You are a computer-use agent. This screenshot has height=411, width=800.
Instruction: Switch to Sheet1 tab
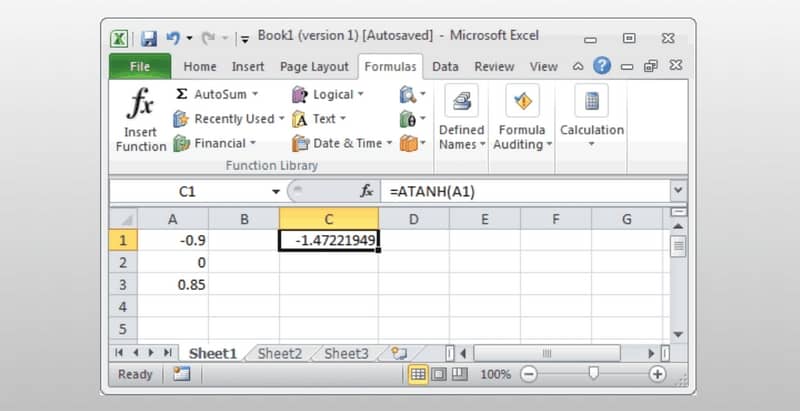coord(213,353)
